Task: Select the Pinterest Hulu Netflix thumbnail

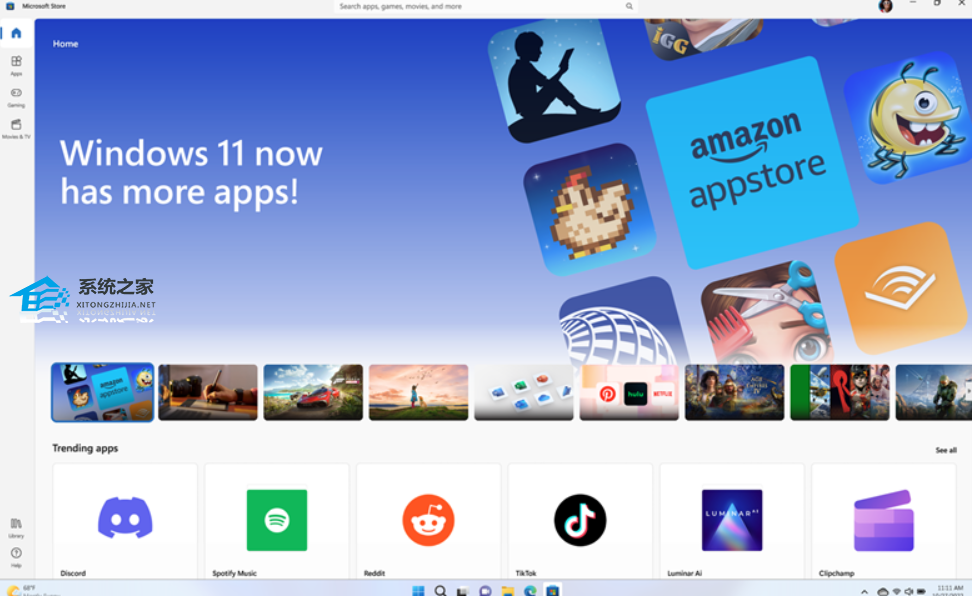Action: click(x=629, y=392)
